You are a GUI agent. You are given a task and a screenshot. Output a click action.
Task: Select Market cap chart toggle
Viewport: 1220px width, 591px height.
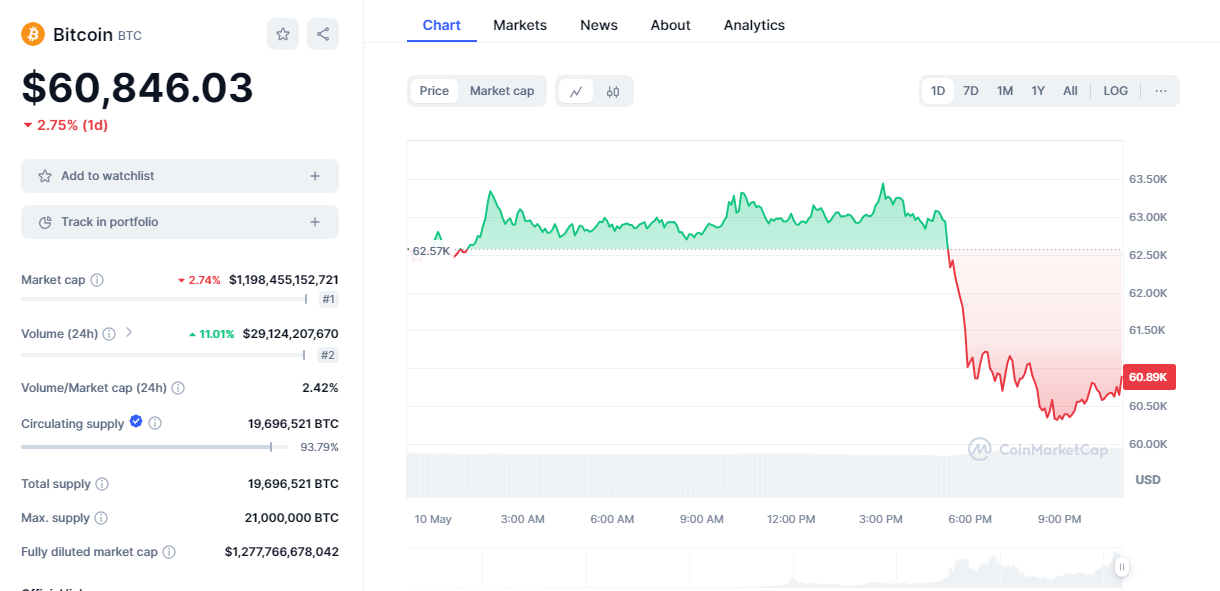coord(502,91)
